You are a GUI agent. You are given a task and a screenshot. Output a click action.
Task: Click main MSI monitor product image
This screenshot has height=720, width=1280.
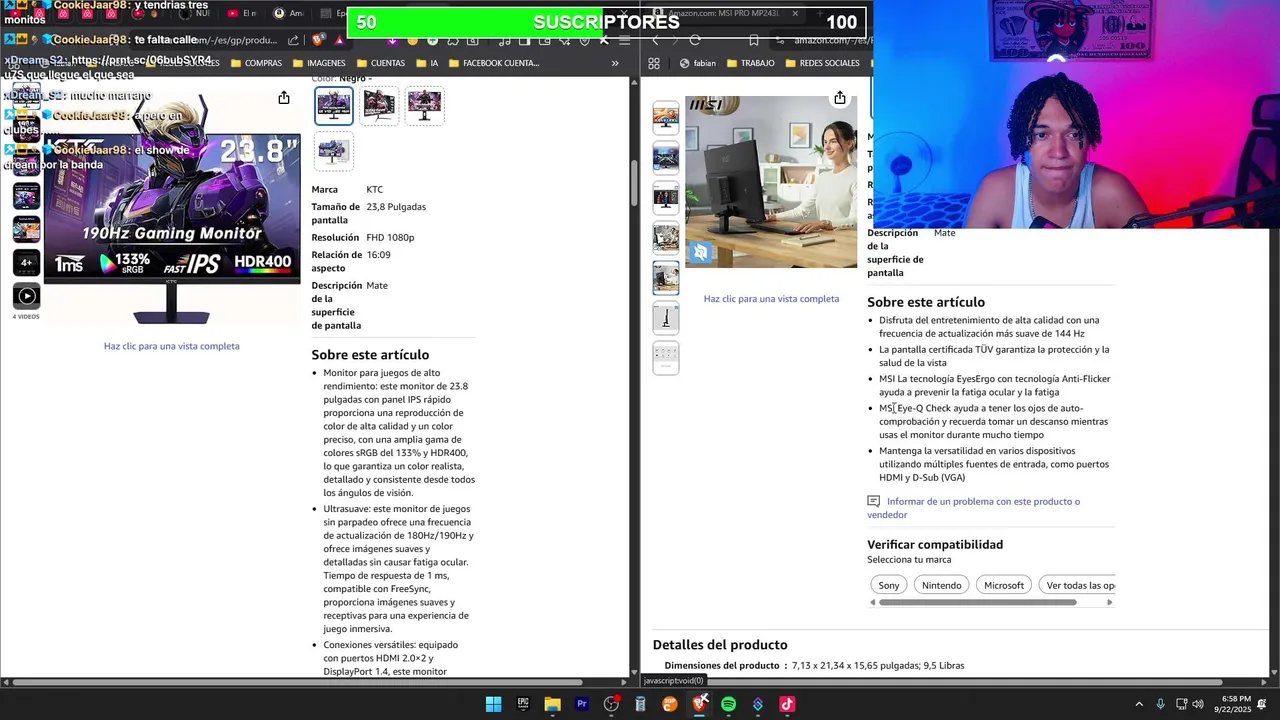[x=771, y=182]
